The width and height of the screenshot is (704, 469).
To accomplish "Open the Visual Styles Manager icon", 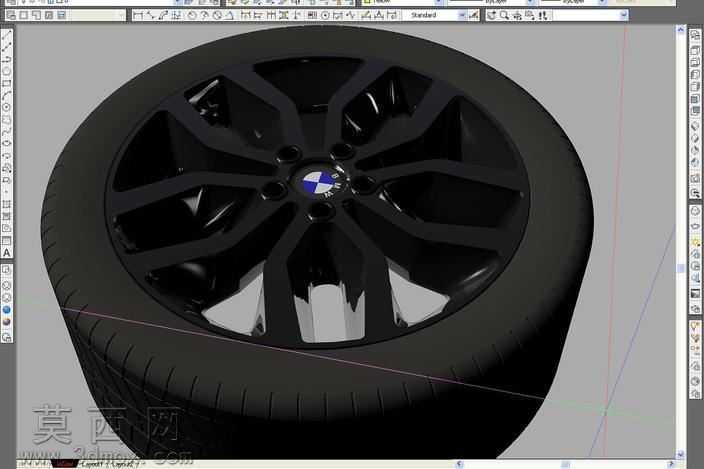I will pos(7,337).
